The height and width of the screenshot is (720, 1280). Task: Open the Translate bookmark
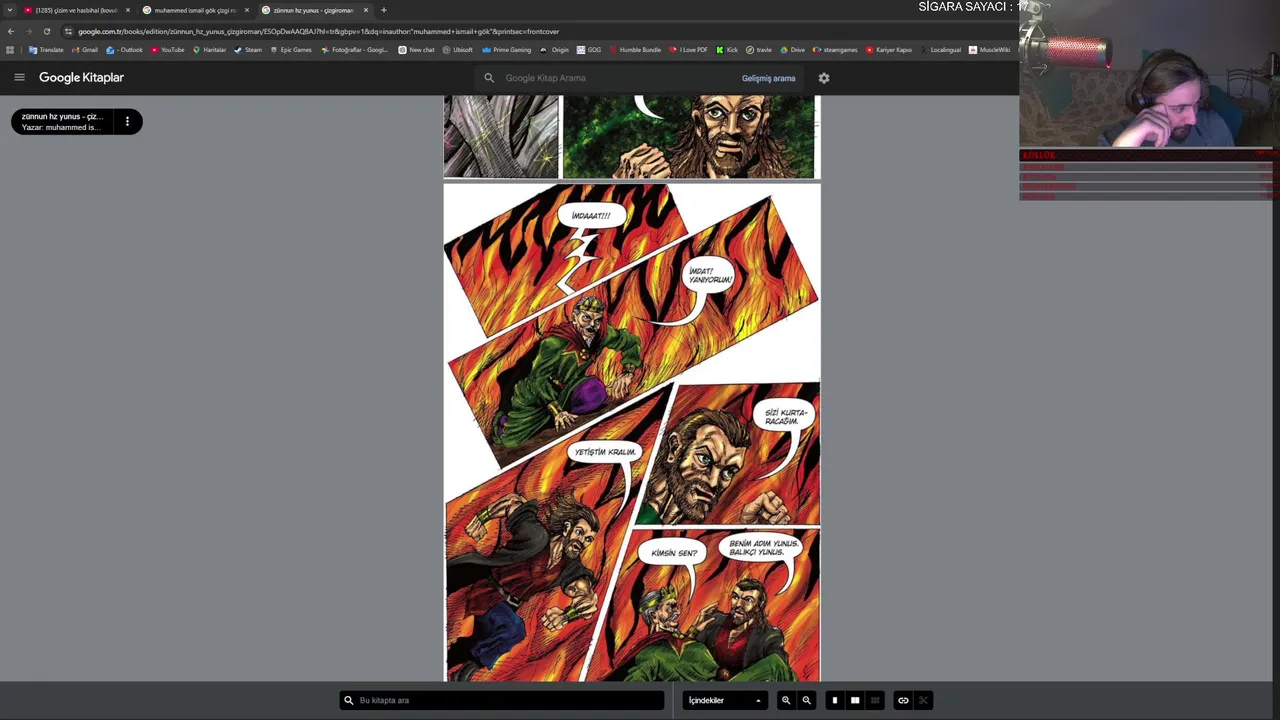coord(46,50)
